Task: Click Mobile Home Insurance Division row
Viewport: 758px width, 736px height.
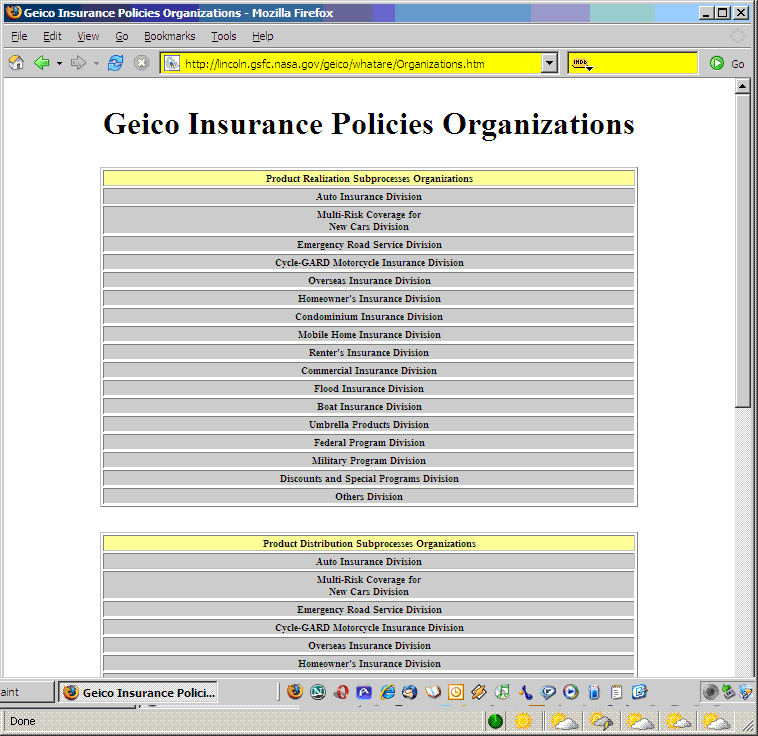Action: (369, 335)
